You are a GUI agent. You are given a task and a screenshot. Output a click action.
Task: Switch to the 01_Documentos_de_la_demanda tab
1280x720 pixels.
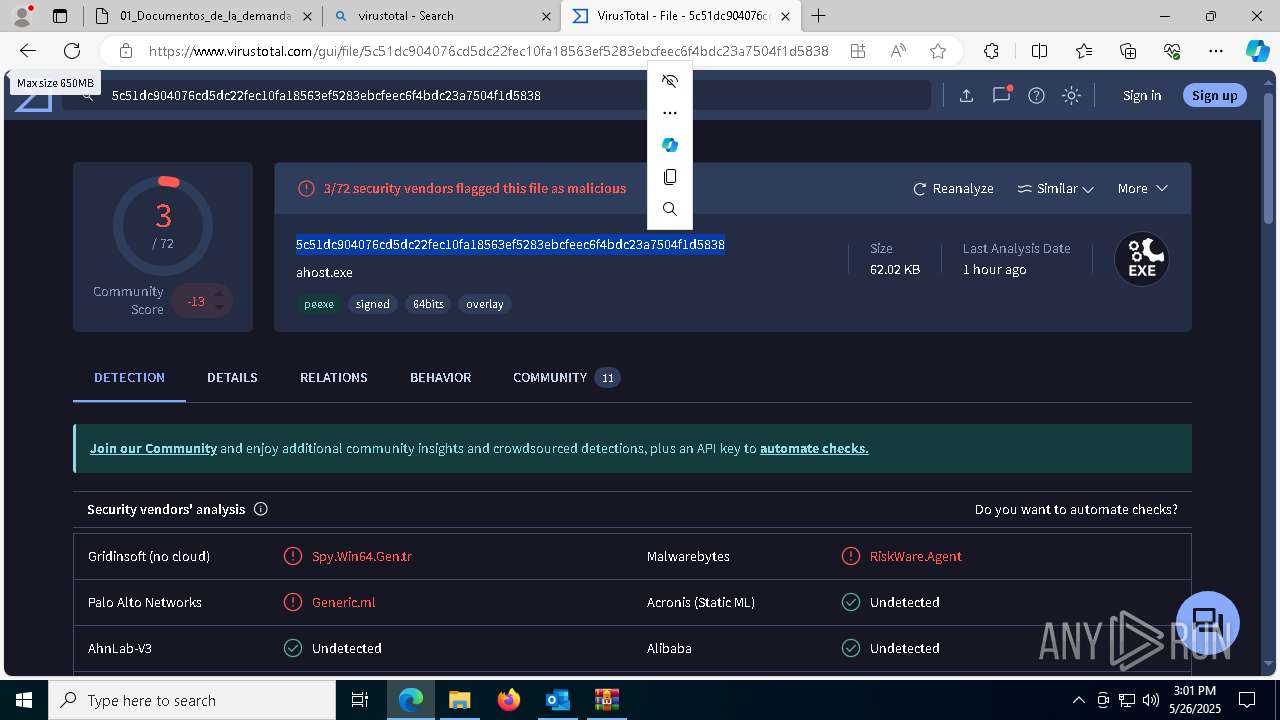[x=204, y=15]
